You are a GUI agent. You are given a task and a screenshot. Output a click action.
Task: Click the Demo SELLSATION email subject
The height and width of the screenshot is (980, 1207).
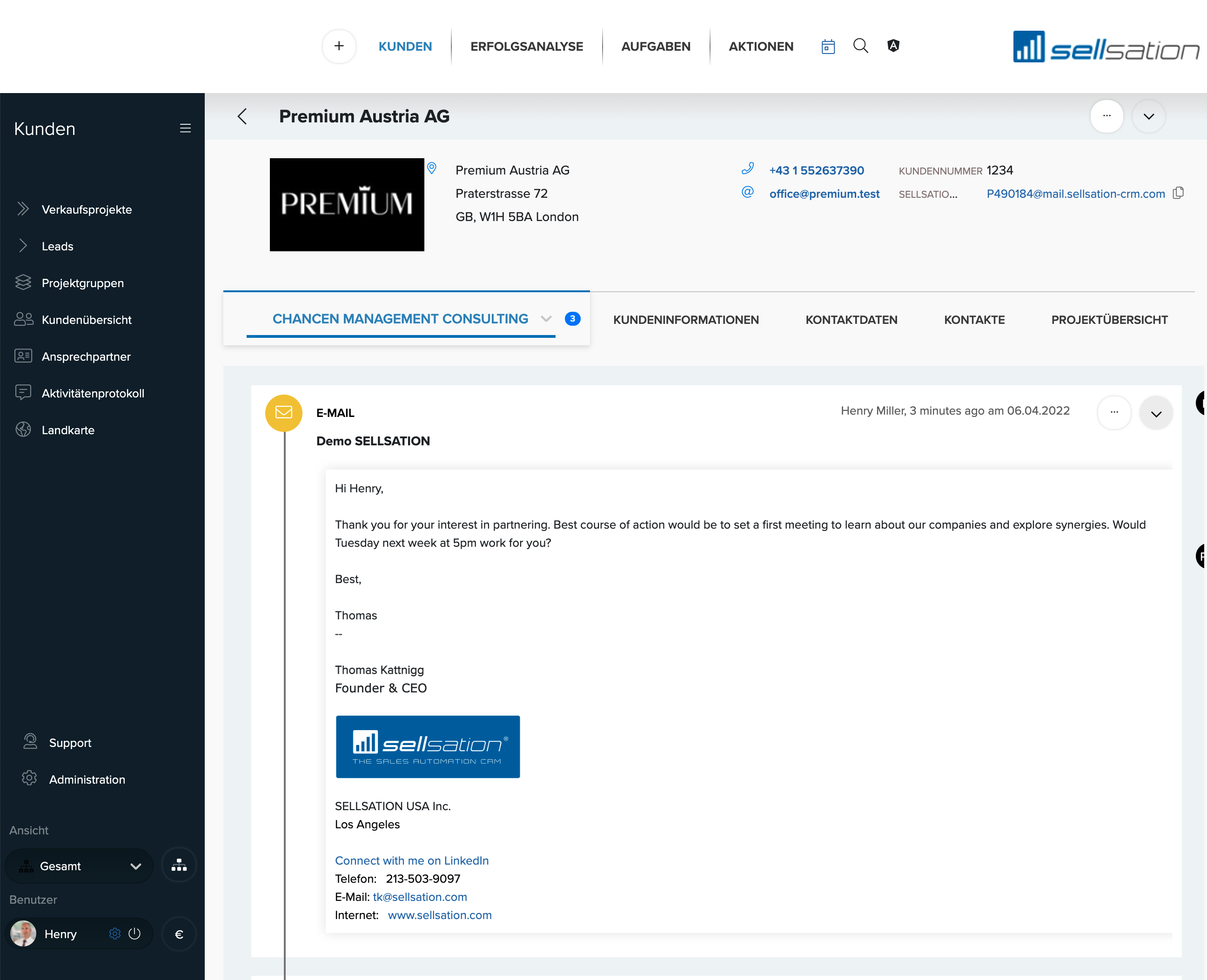(x=373, y=441)
